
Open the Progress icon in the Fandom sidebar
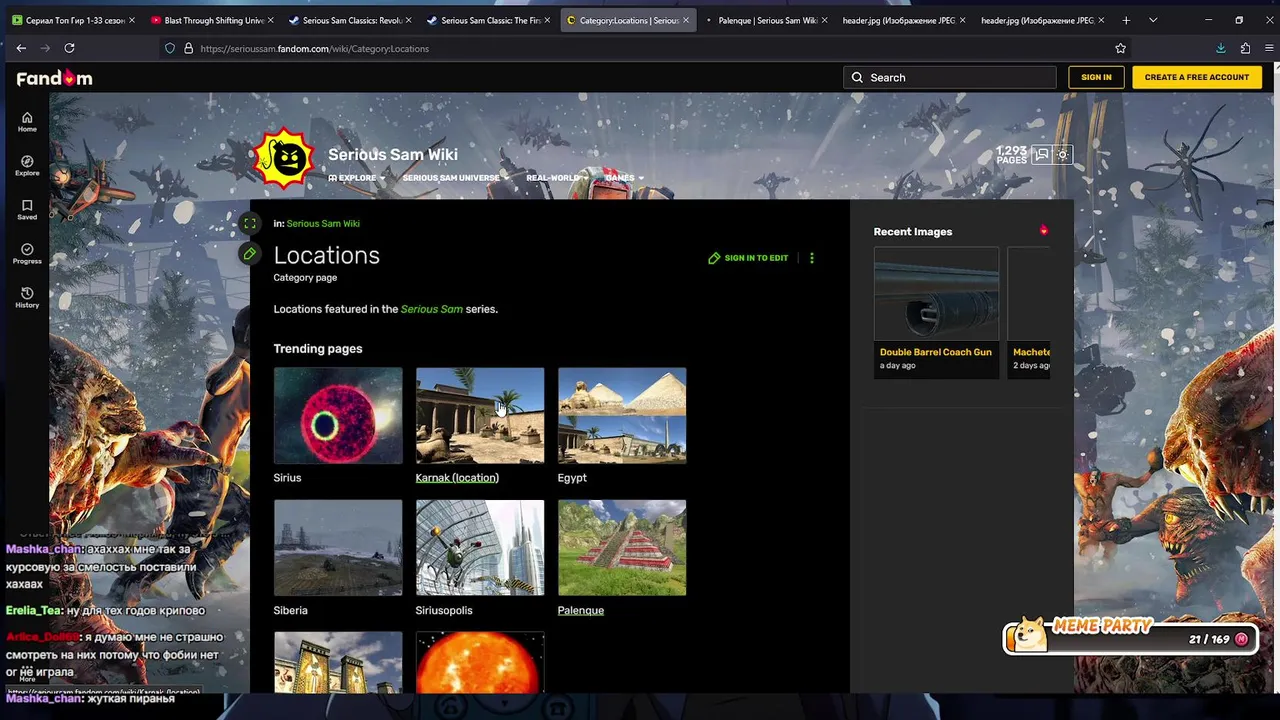pos(27,254)
